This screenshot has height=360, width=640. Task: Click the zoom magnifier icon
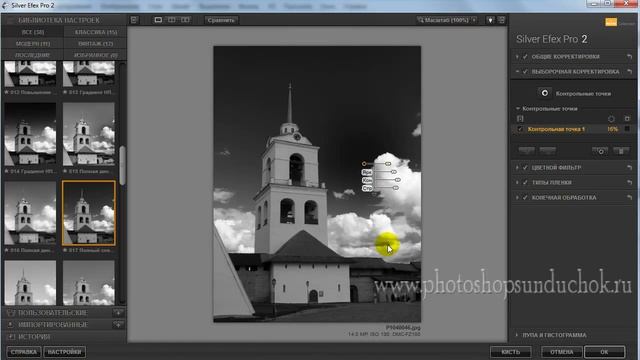pyautogui.click(x=420, y=20)
